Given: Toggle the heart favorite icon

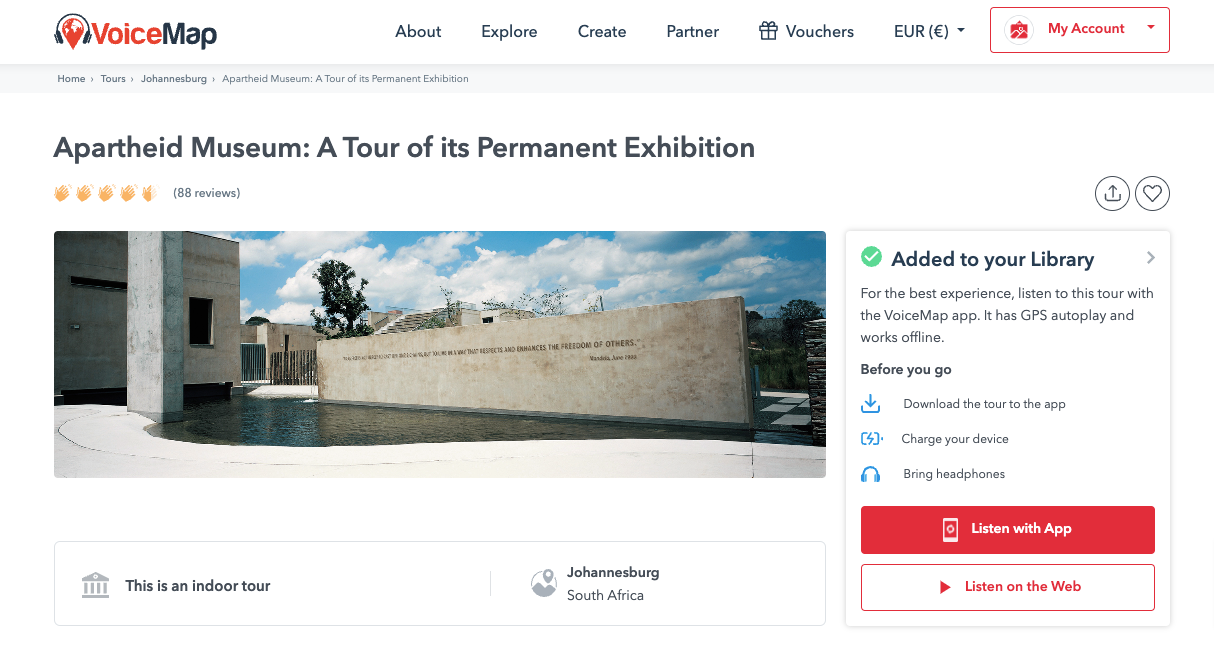Looking at the screenshot, I should coord(1153,194).
